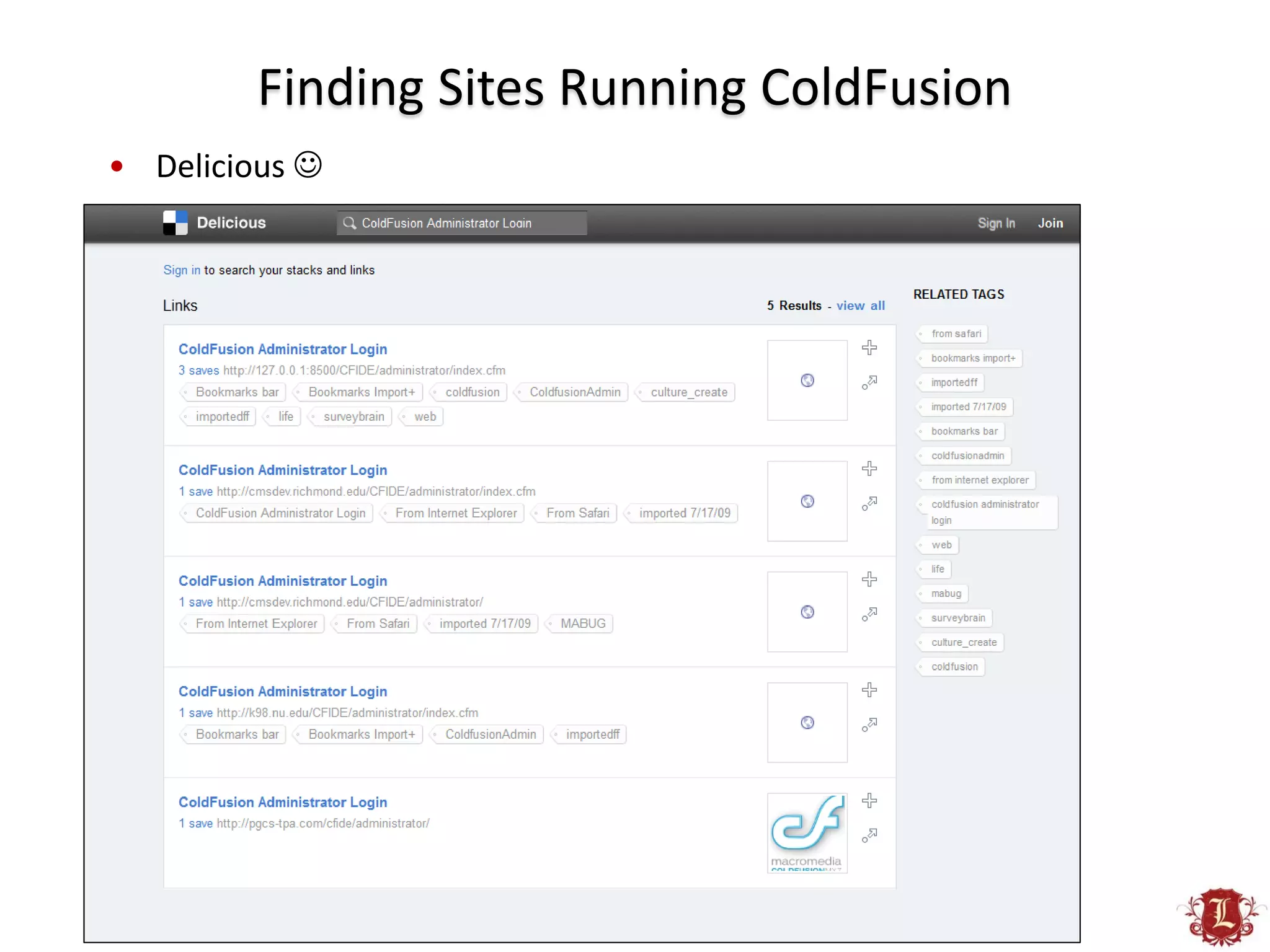Save the k98.nu.edu link with plus icon
Screen dimensions: 1270x952
(x=869, y=690)
